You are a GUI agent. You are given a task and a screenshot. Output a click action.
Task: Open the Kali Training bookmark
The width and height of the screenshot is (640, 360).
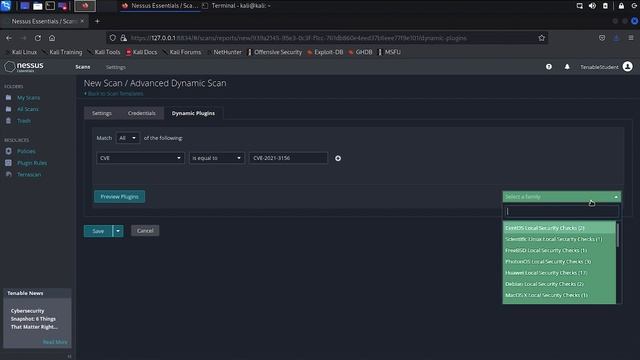[x=62, y=52]
